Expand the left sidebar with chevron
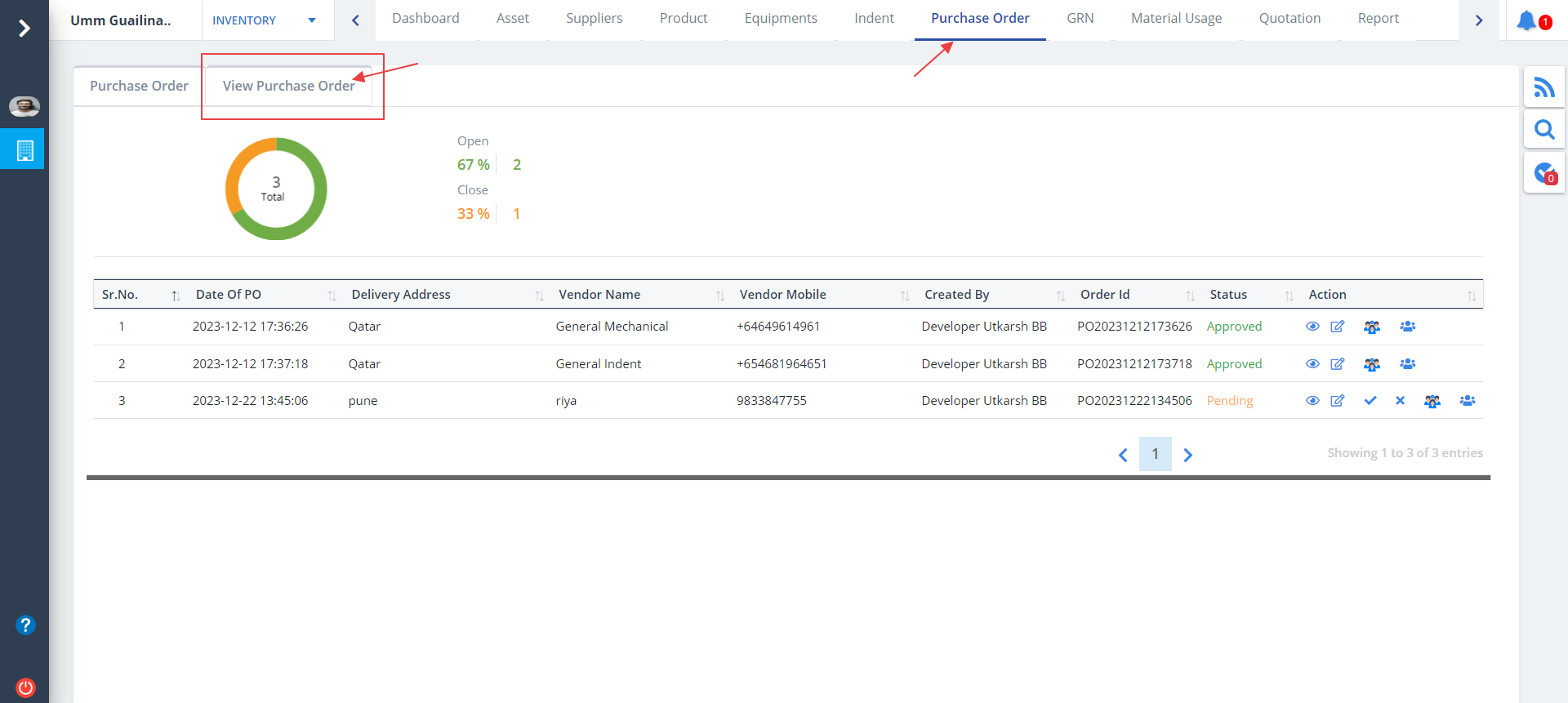This screenshot has width=1568, height=703. tap(24, 29)
